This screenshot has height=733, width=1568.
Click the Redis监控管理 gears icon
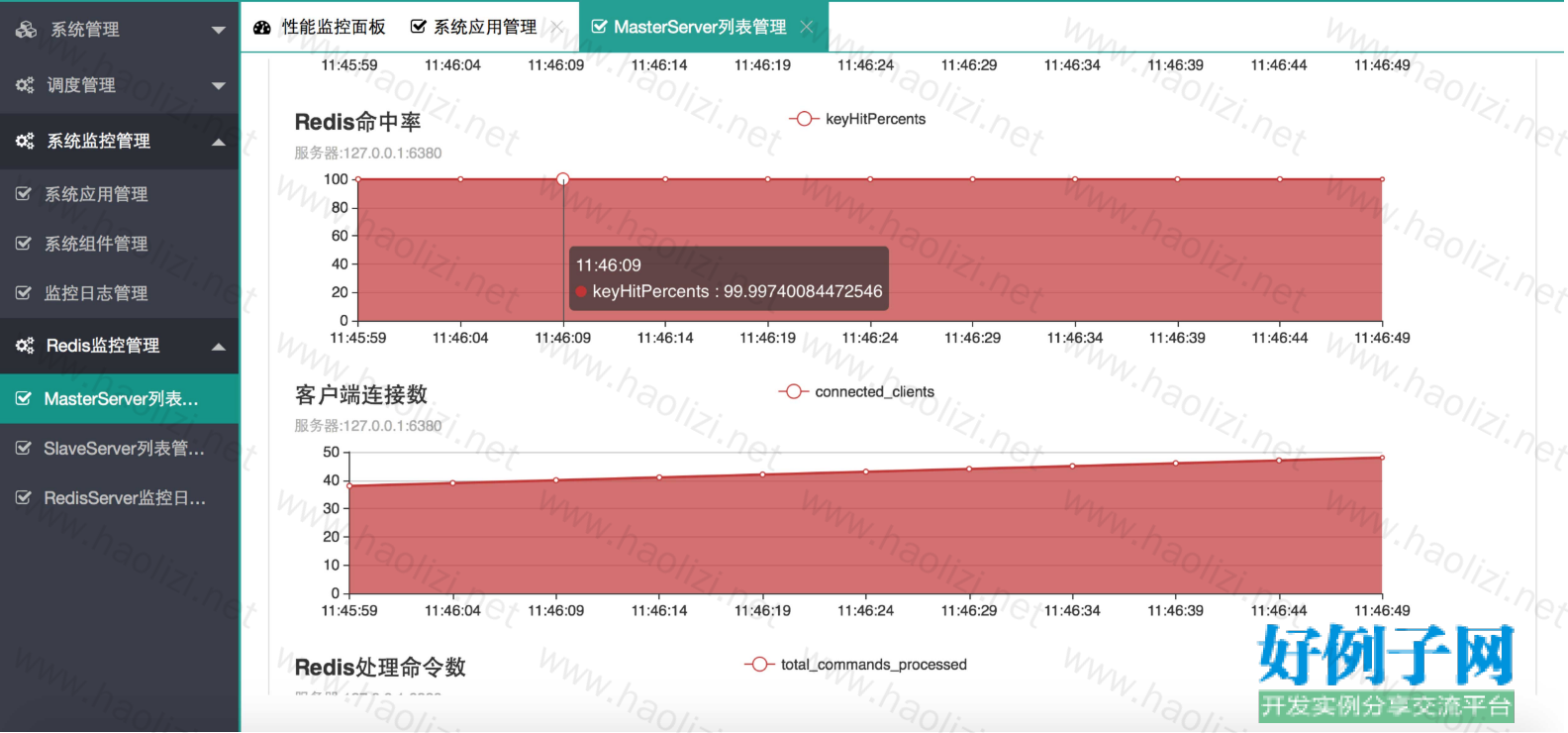coord(25,346)
